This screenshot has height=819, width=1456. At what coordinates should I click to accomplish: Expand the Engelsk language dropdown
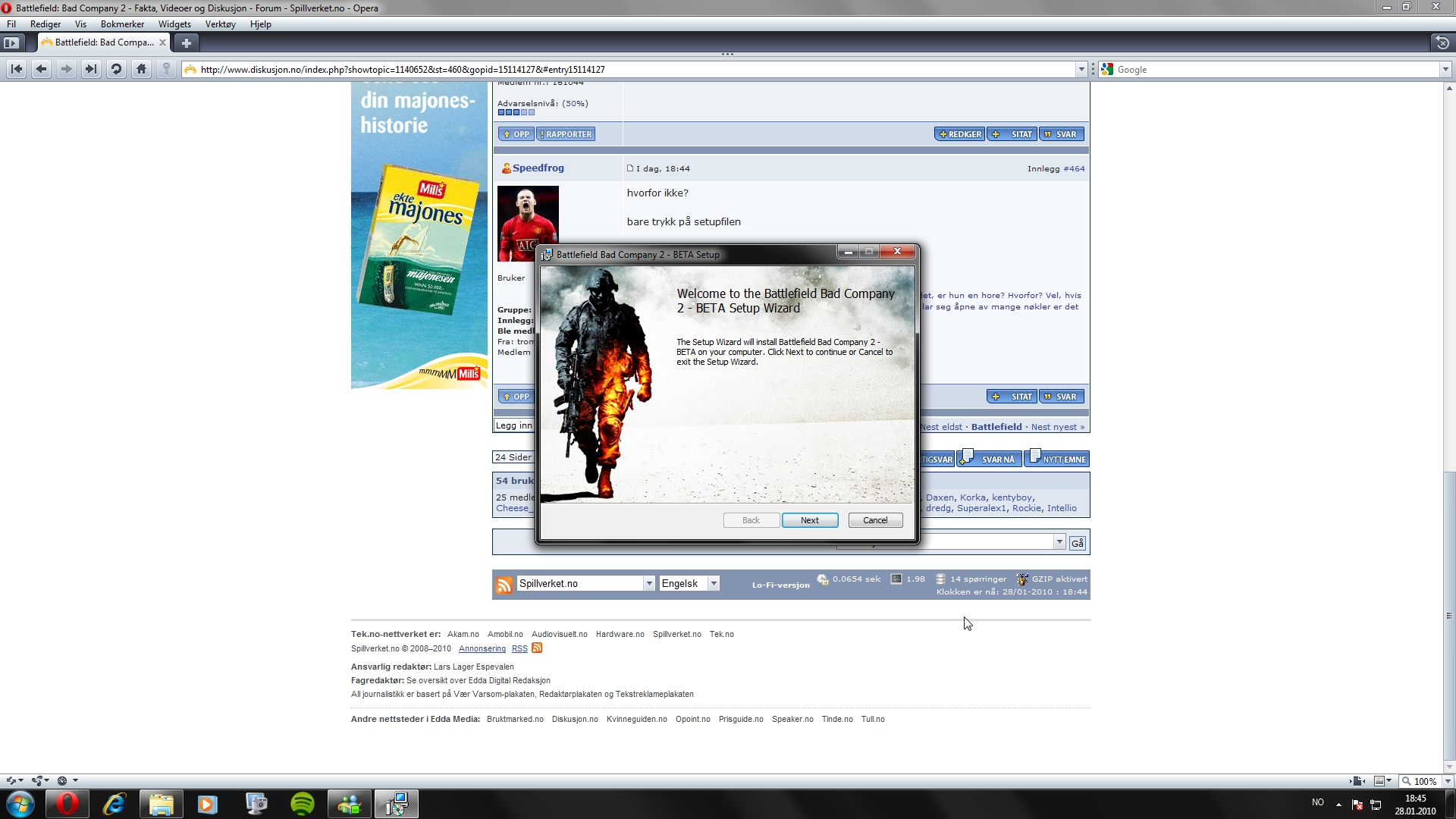(714, 583)
